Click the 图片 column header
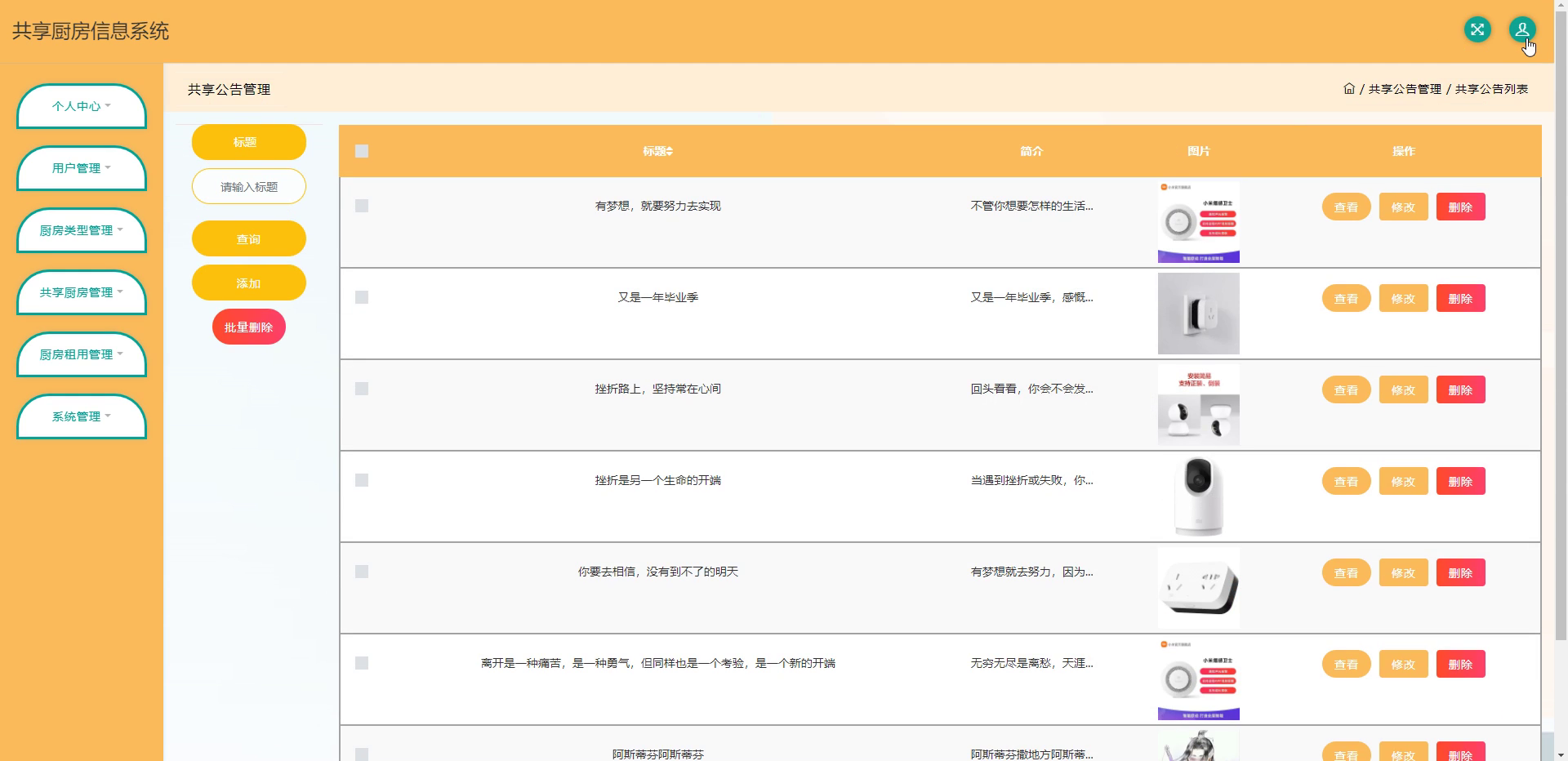Screen dimensions: 1568x761 click(x=1198, y=151)
